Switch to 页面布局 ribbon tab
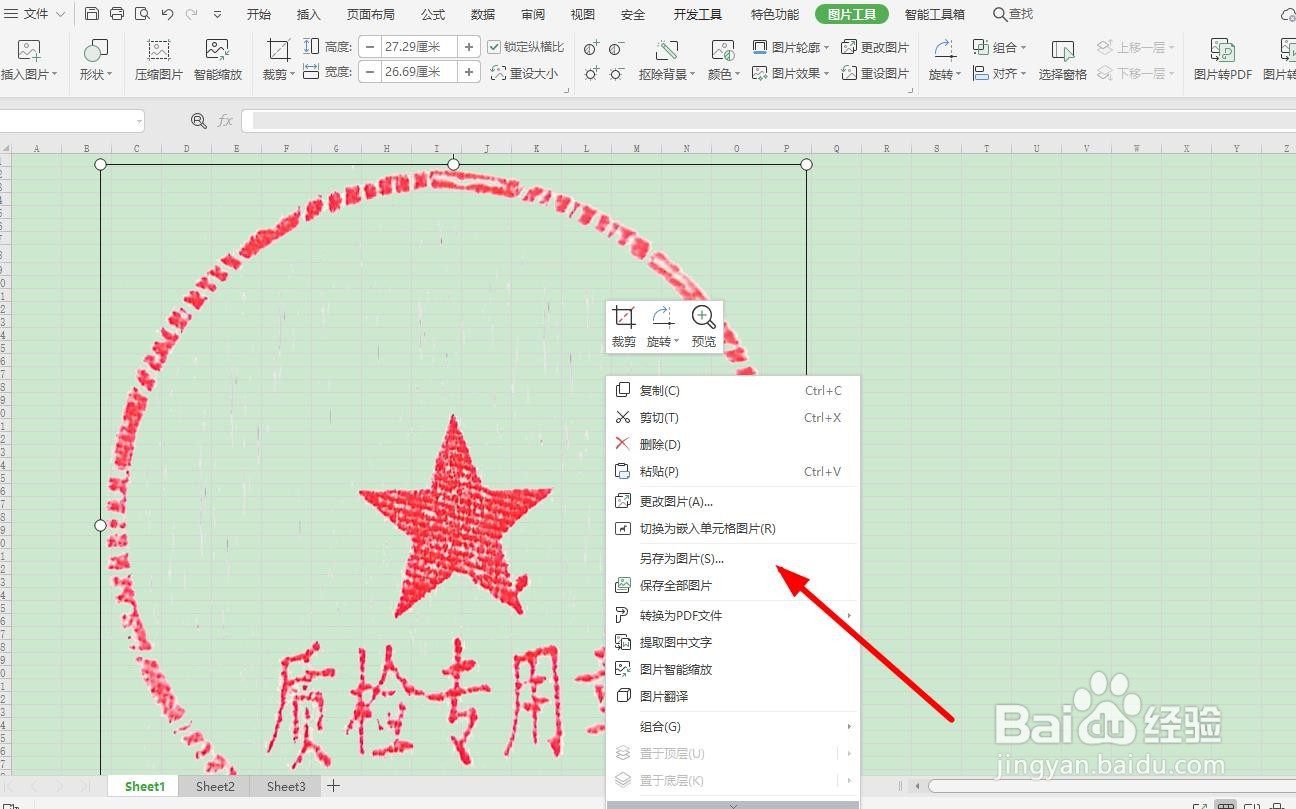This screenshot has height=809, width=1296. click(371, 14)
